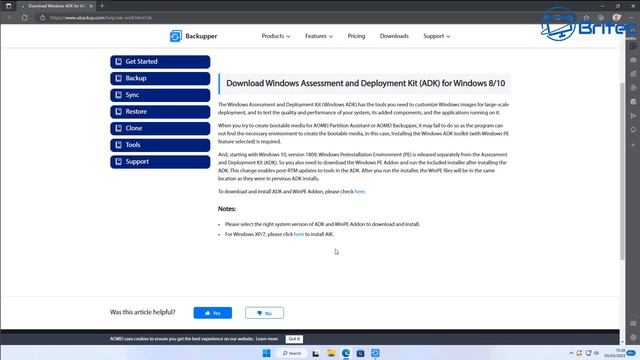Screen dimensions: 640x360
Task: Click the Clone section's page icon
Action: tap(118, 129)
